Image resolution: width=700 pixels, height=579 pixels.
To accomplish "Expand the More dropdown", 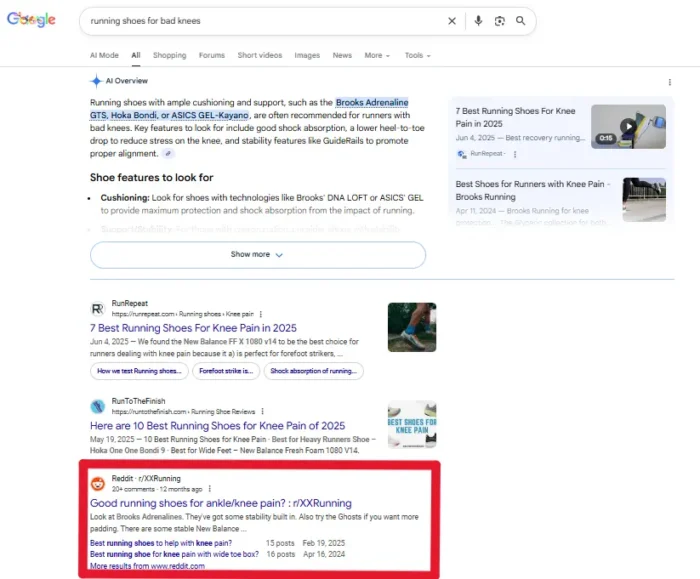I will pyautogui.click(x=377, y=55).
